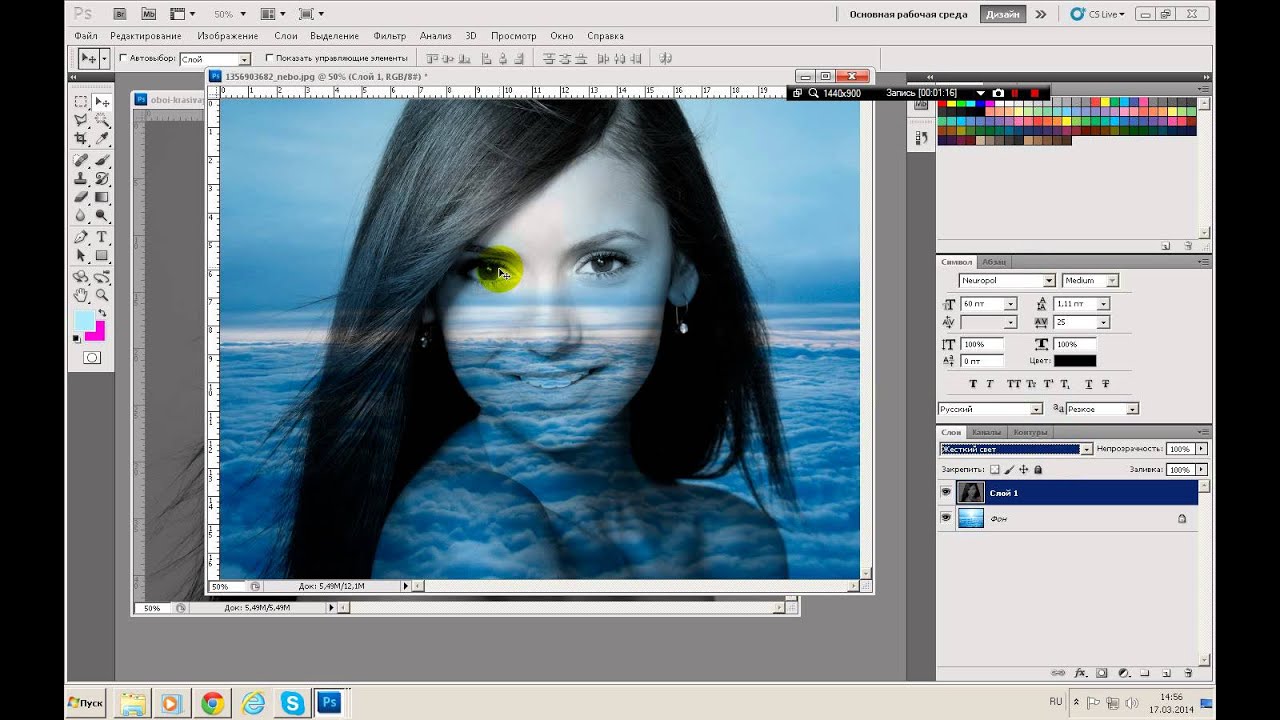Swap foreground and background colors
The image size is (1280, 720).
pyautogui.click(x=101, y=313)
